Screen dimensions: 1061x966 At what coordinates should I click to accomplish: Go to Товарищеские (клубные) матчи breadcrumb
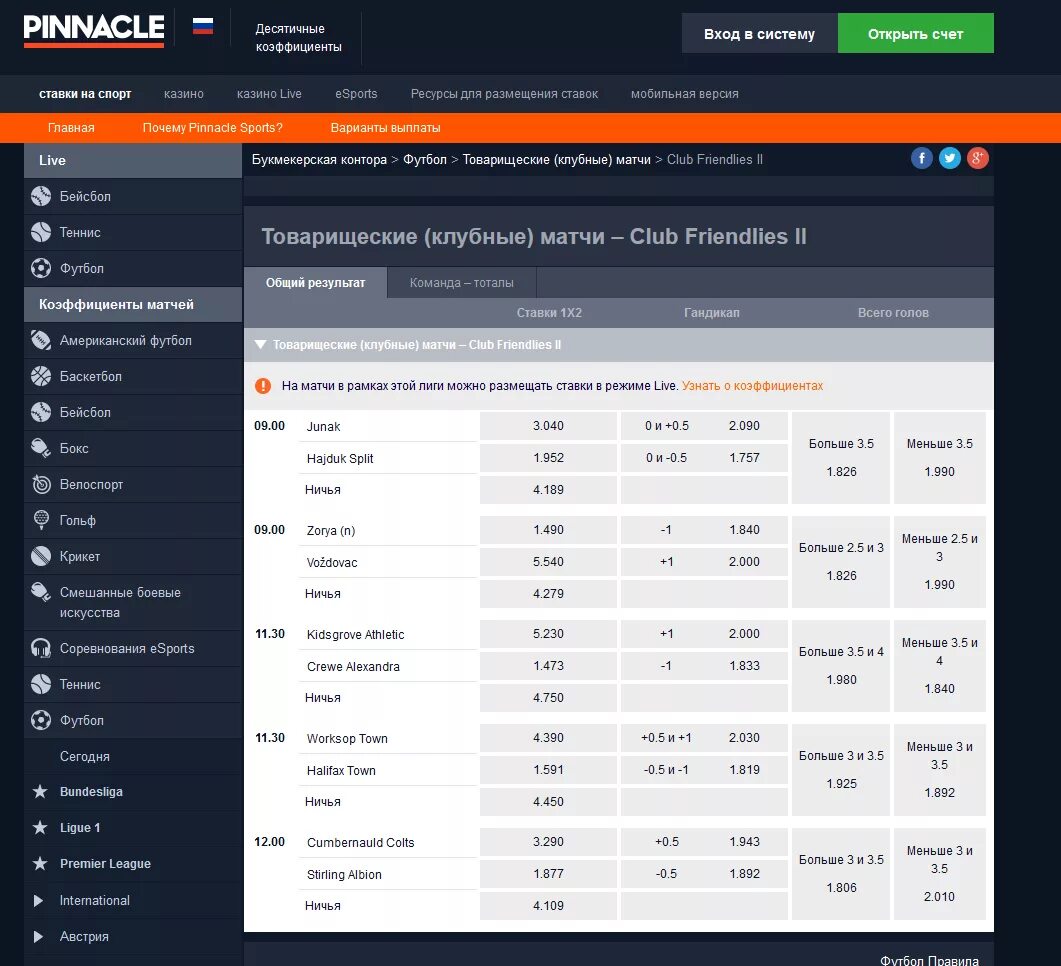click(x=556, y=160)
